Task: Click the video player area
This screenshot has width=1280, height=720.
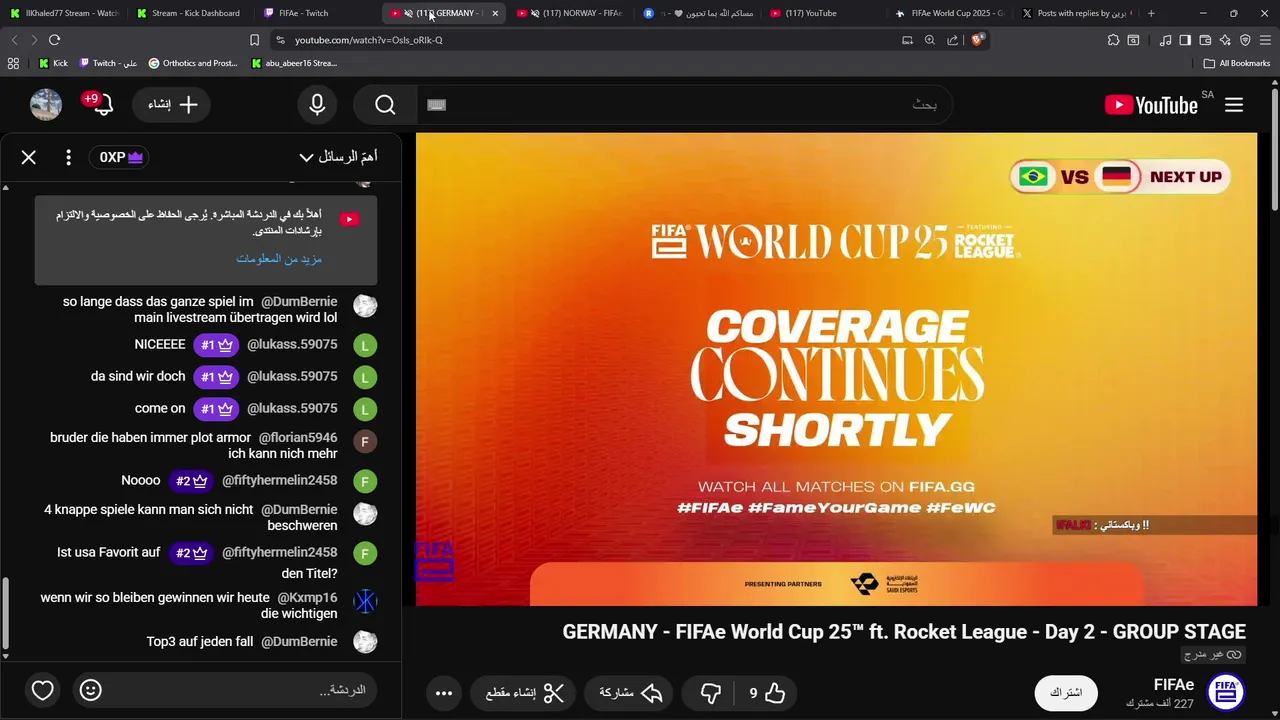Action: 836,369
